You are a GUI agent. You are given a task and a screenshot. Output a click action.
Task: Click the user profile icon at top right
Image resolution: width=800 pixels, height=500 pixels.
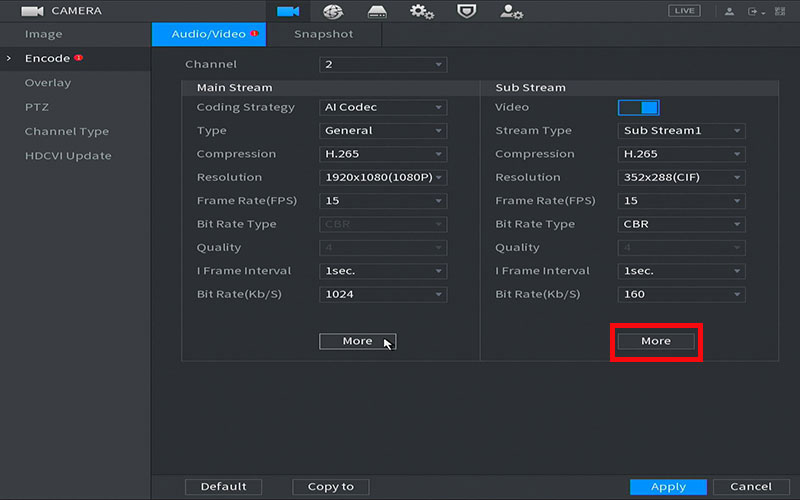click(x=729, y=11)
